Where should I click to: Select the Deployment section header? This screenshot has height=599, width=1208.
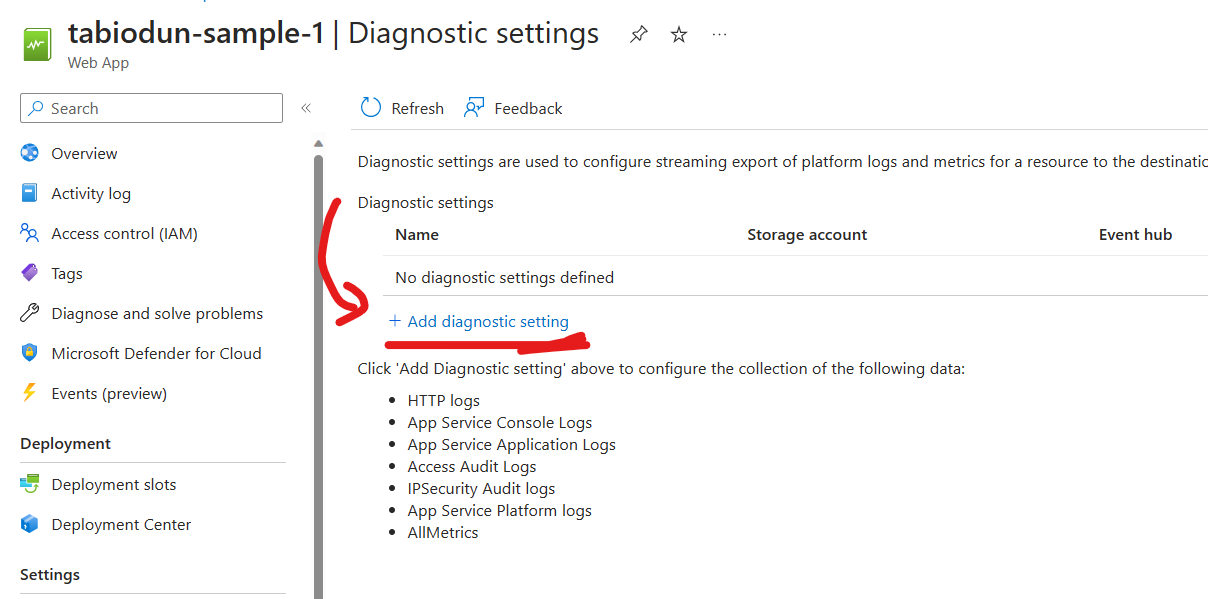coord(65,443)
